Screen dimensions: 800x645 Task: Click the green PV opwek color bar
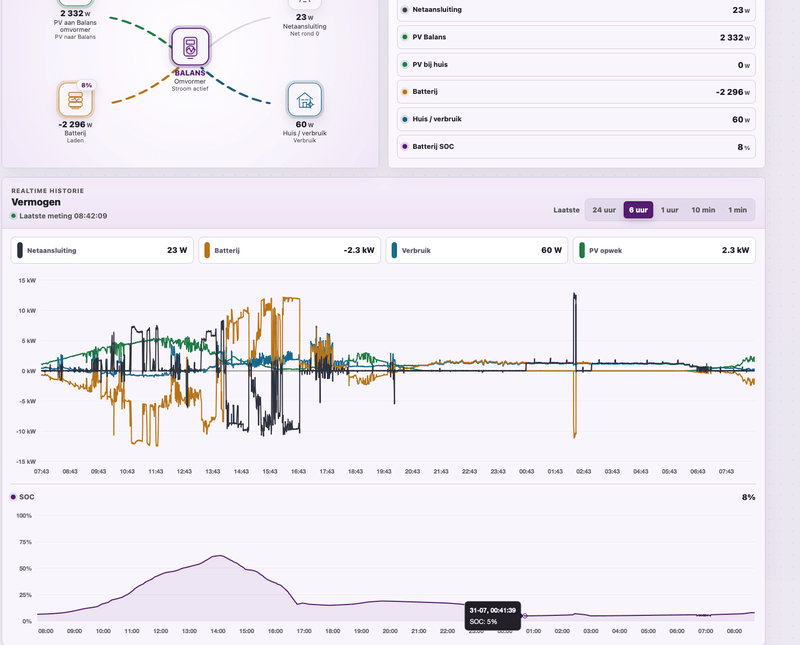pos(582,251)
